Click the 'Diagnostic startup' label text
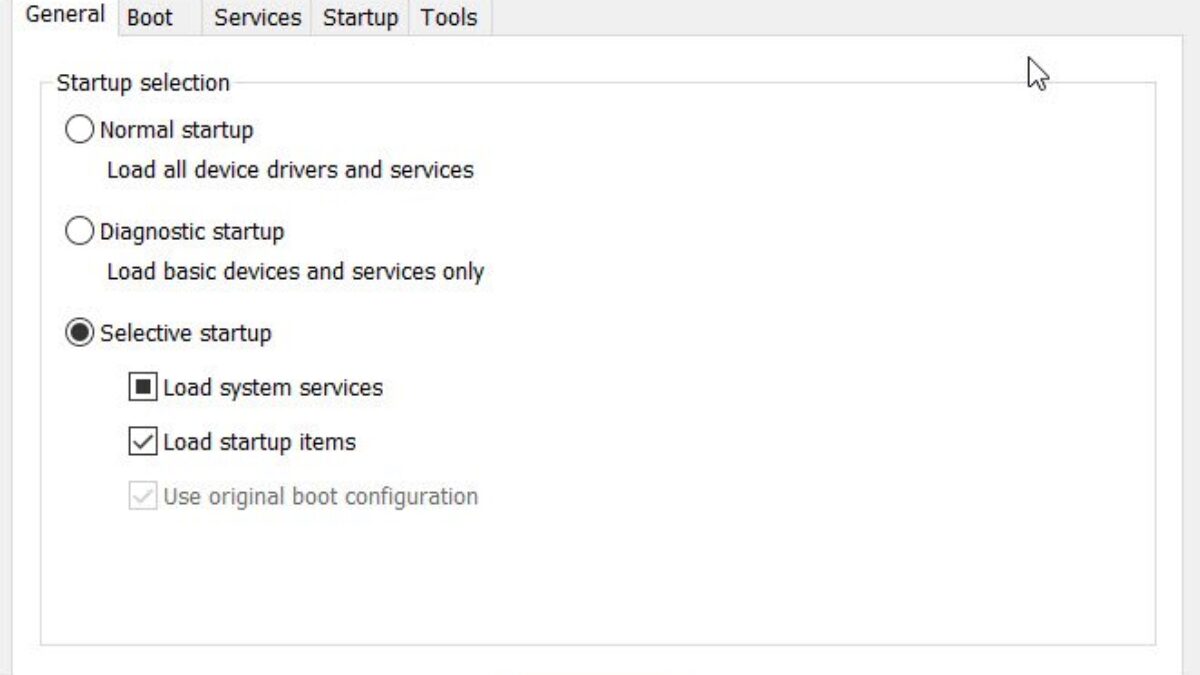The image size is (1200, 675). [192, 232]
